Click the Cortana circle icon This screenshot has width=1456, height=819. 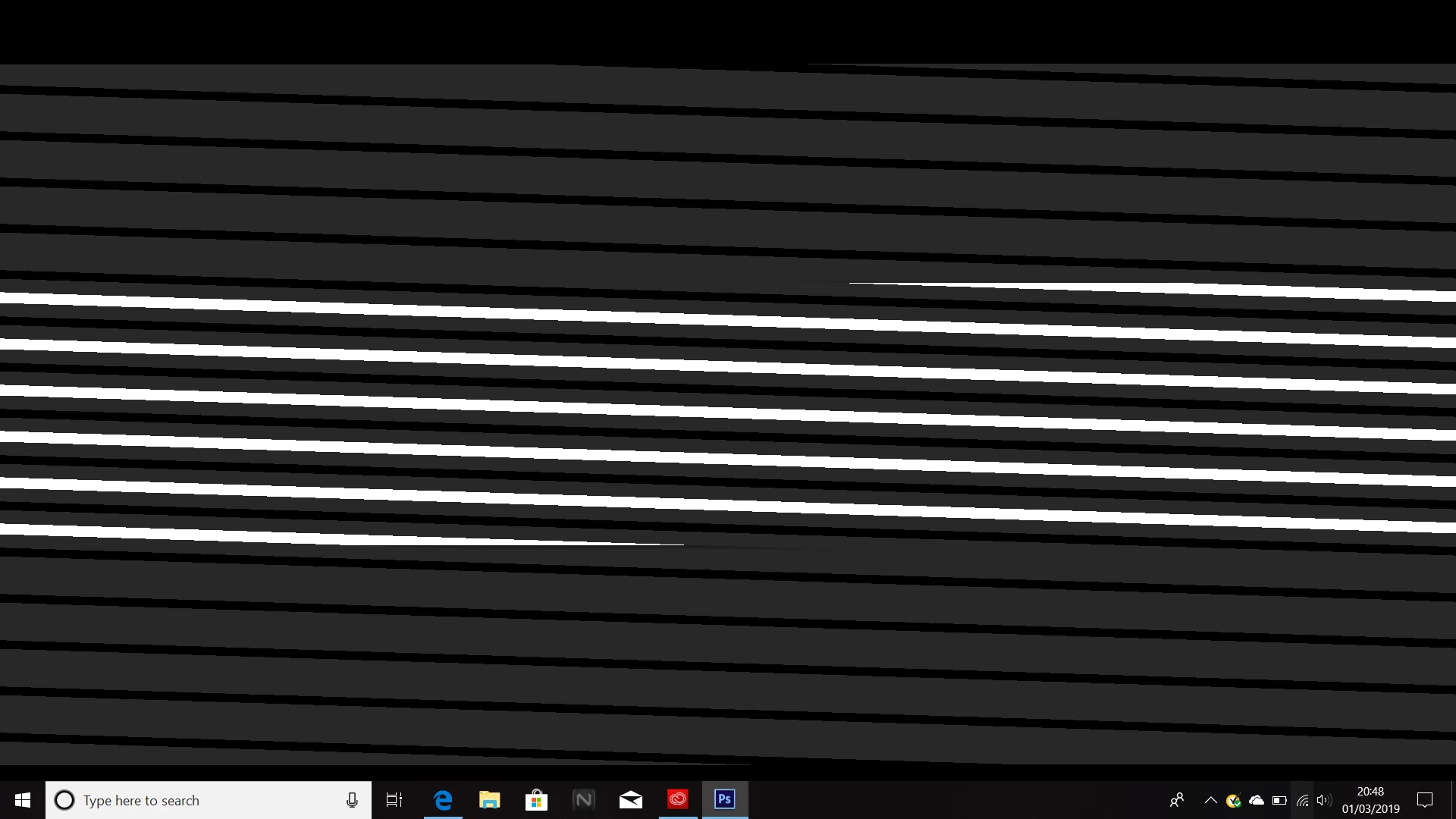tap(64, 800)
